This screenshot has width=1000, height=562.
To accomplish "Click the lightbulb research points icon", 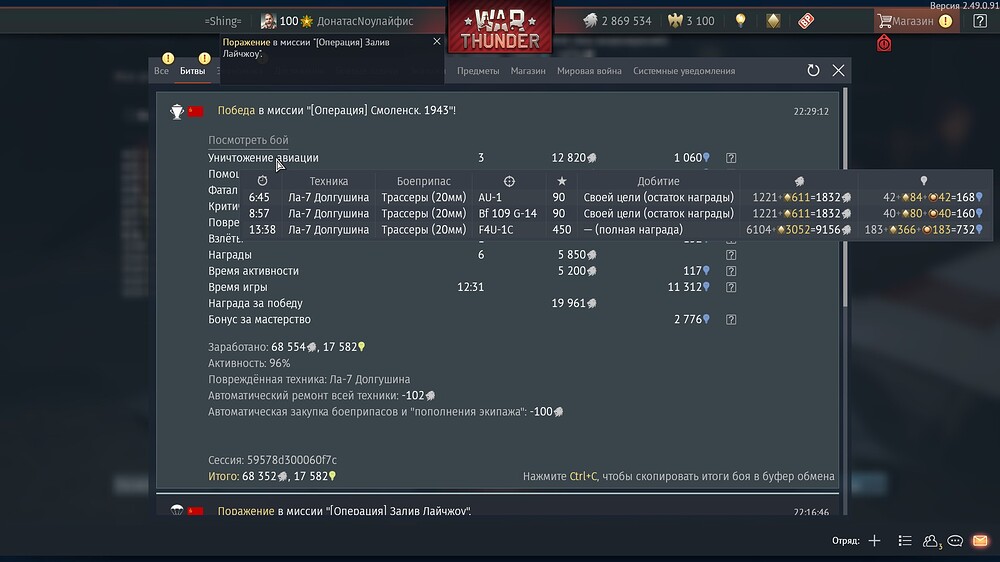I will click(x=740, y=21).
